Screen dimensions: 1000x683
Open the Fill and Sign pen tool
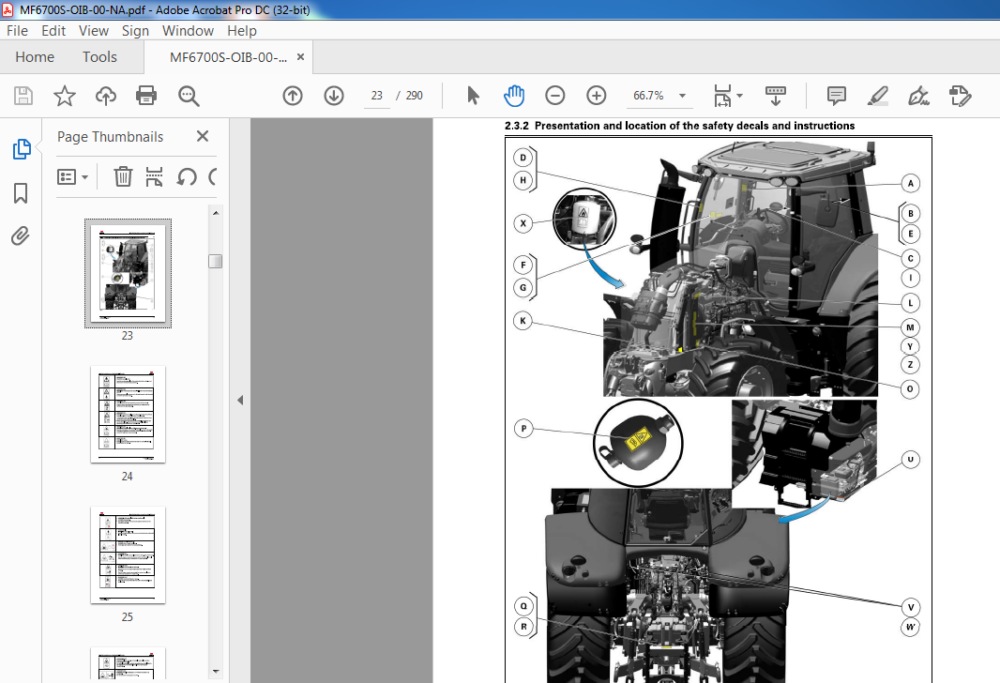pyautogui.click(x=918, y=96)
